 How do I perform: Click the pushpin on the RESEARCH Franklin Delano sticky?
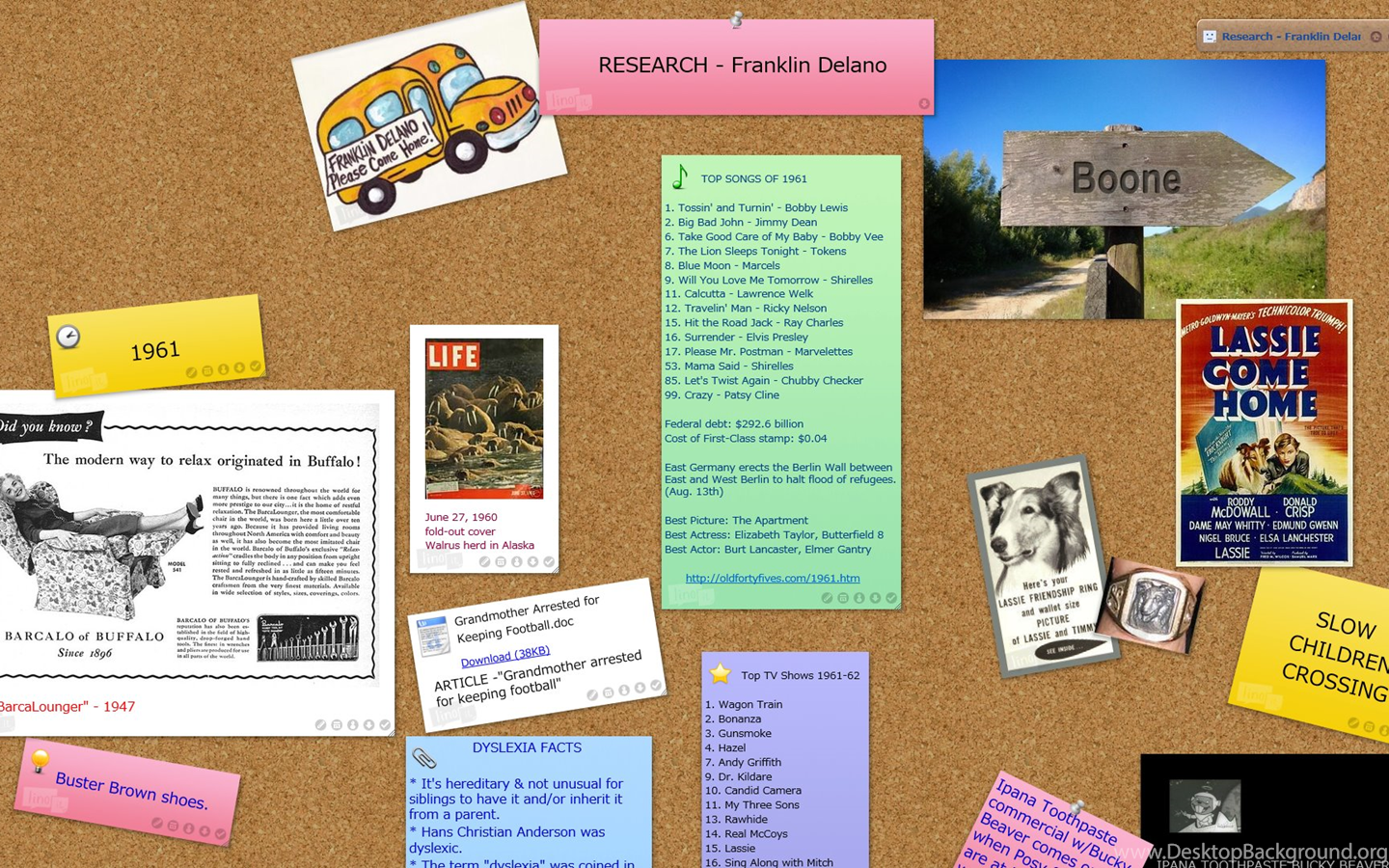click(736, 18)
